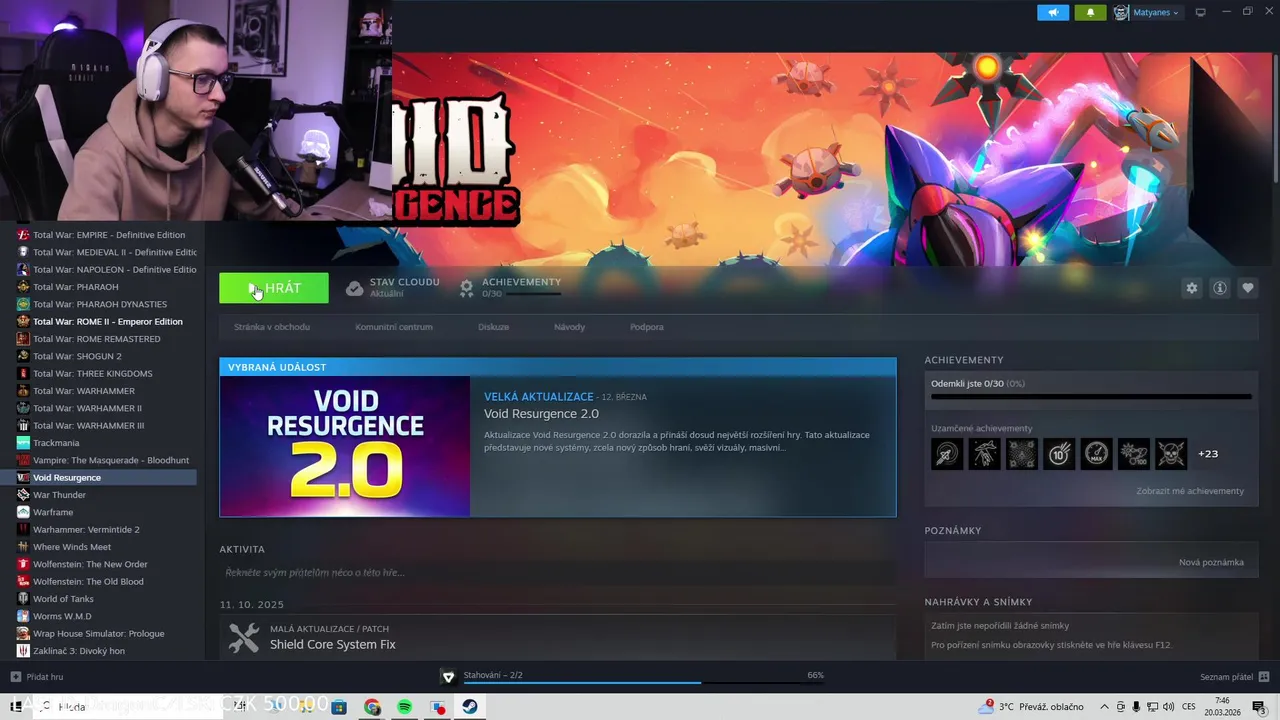The height and width of the screenshot is (720, 1280).
Task: Open Seznam přátel friends list
Action: click(1234, 677)
